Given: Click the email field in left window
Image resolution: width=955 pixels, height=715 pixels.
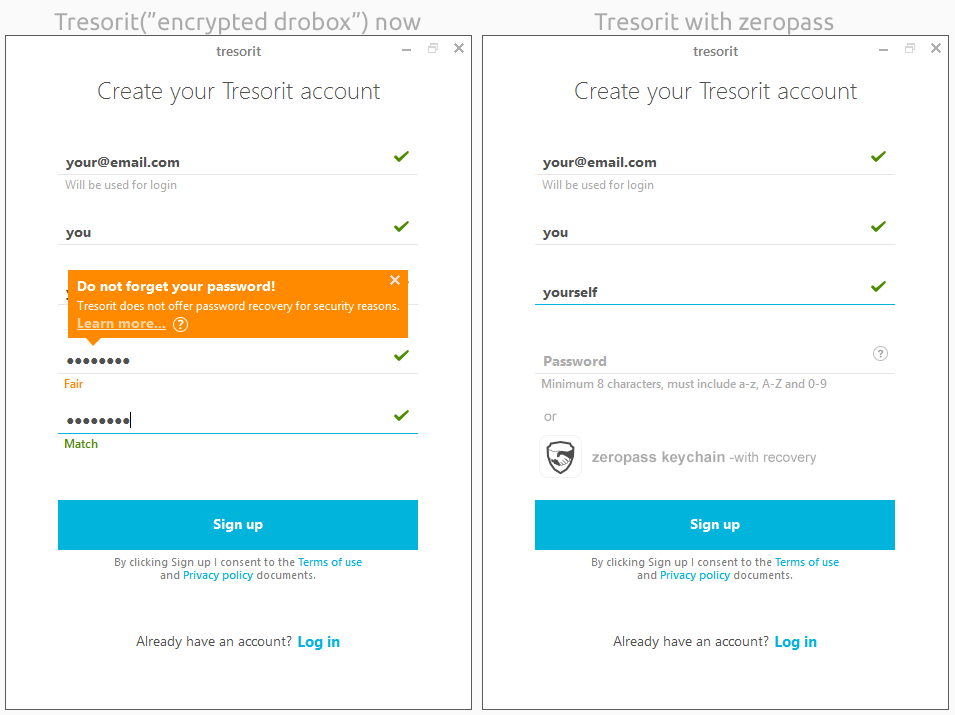Looking at the screenshot, I should (220, 162).
